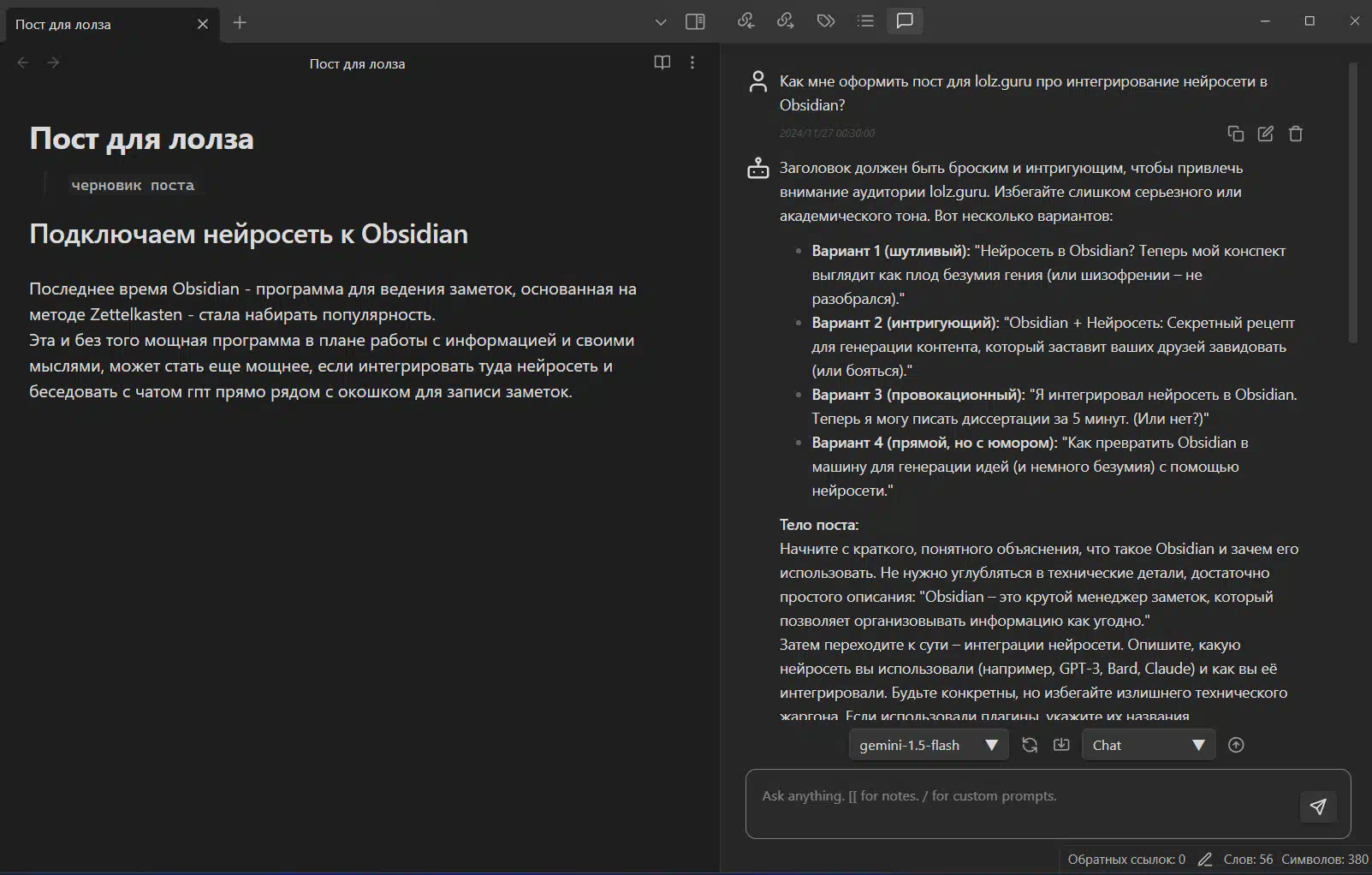This screenshot has height=875, width=1372.
Task: Toggle the right sidebar panel
Action: [695, 22]
